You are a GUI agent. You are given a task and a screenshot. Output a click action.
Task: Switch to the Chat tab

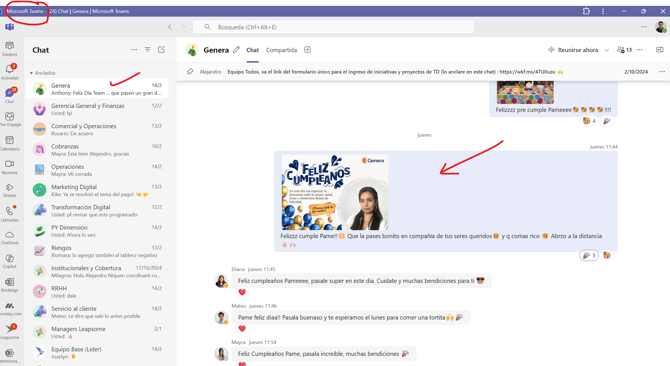pos(253,50)
